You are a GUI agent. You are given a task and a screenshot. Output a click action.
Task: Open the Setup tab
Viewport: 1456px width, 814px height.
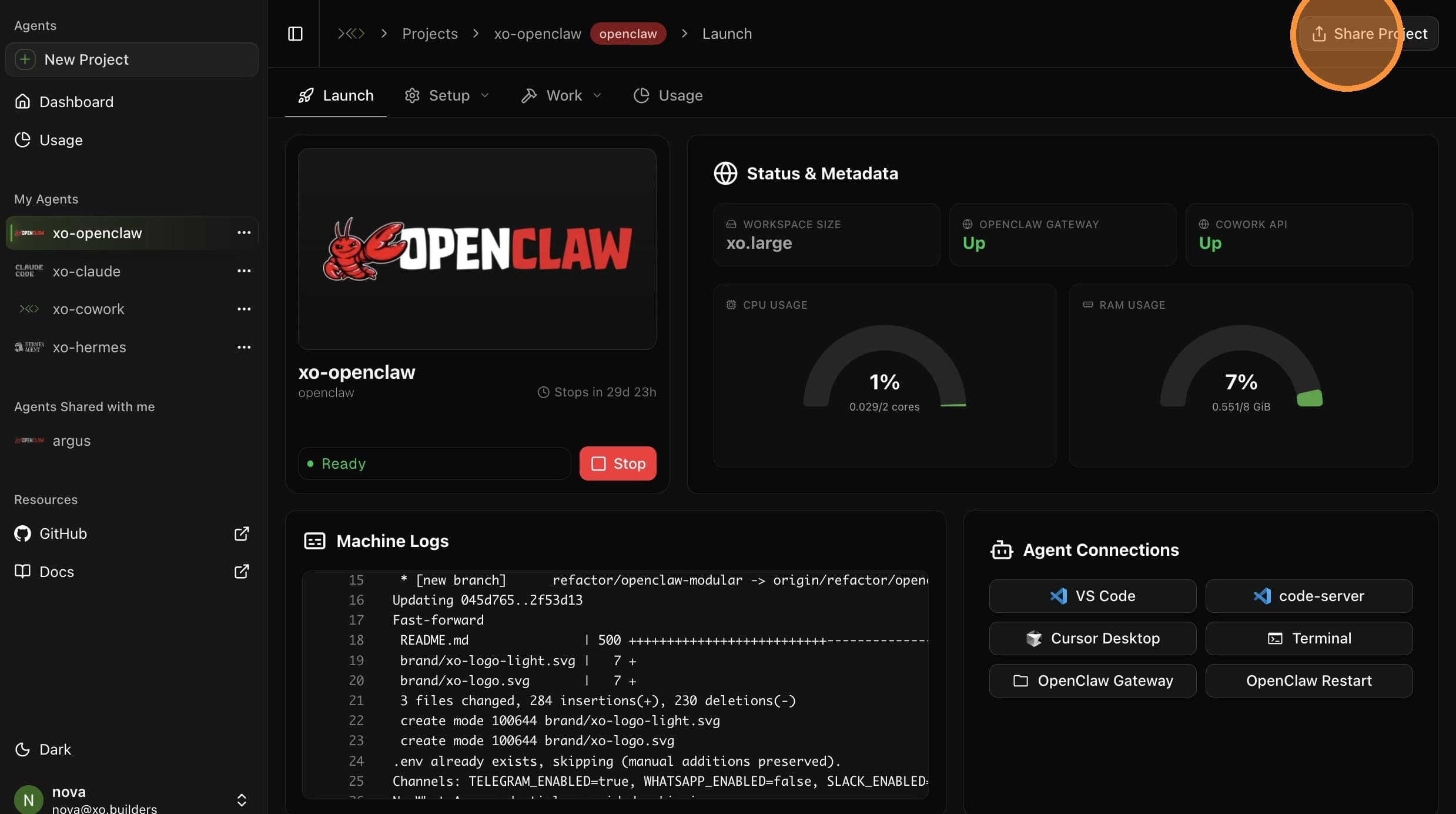(x=447, y=95)
